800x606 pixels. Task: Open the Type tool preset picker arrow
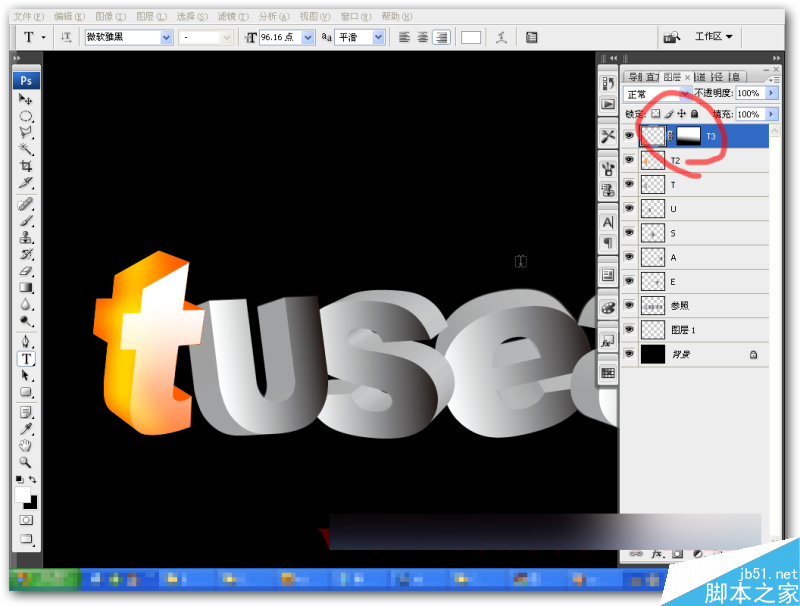[43, 37]
